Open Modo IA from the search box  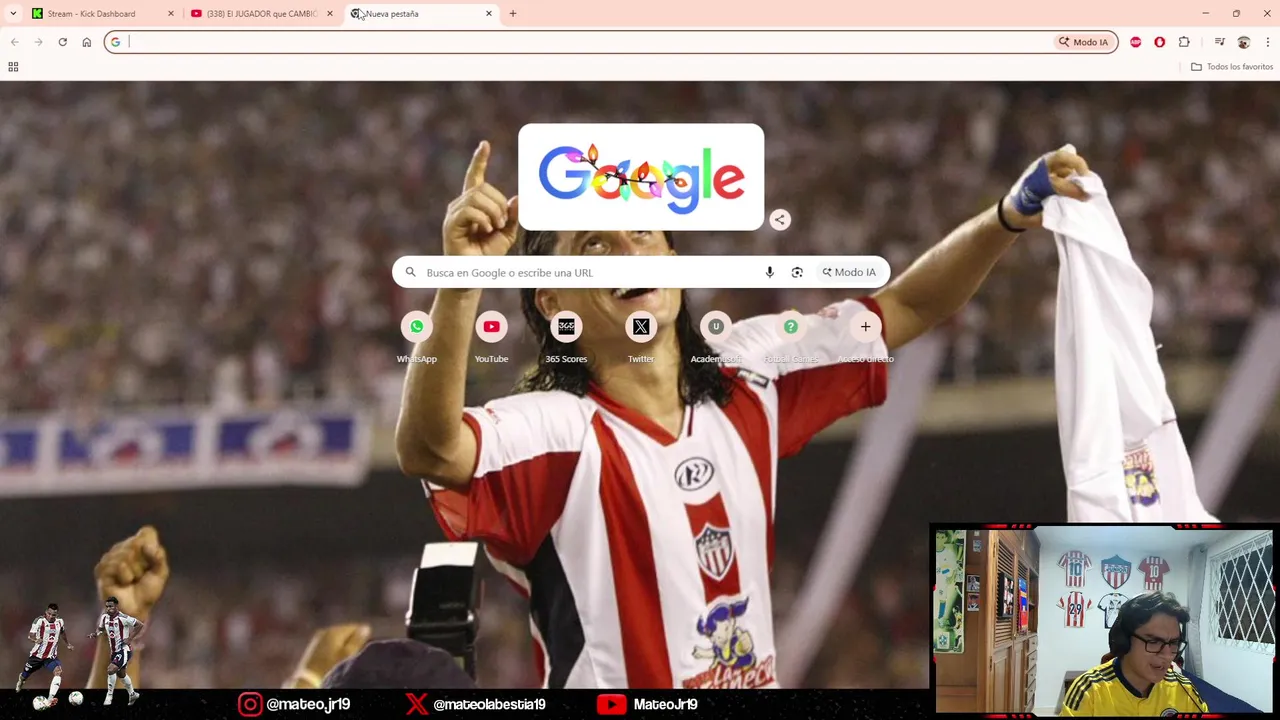click(849, 272)
